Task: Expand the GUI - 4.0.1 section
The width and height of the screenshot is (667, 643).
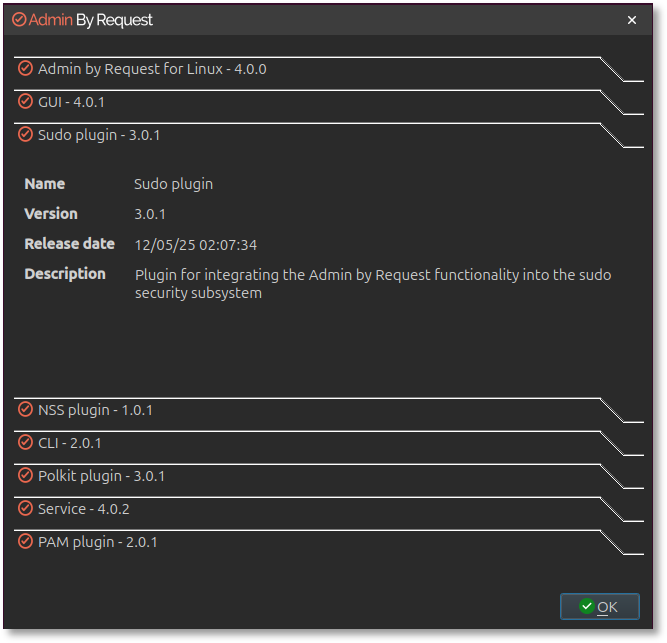Action: point(71,103)
